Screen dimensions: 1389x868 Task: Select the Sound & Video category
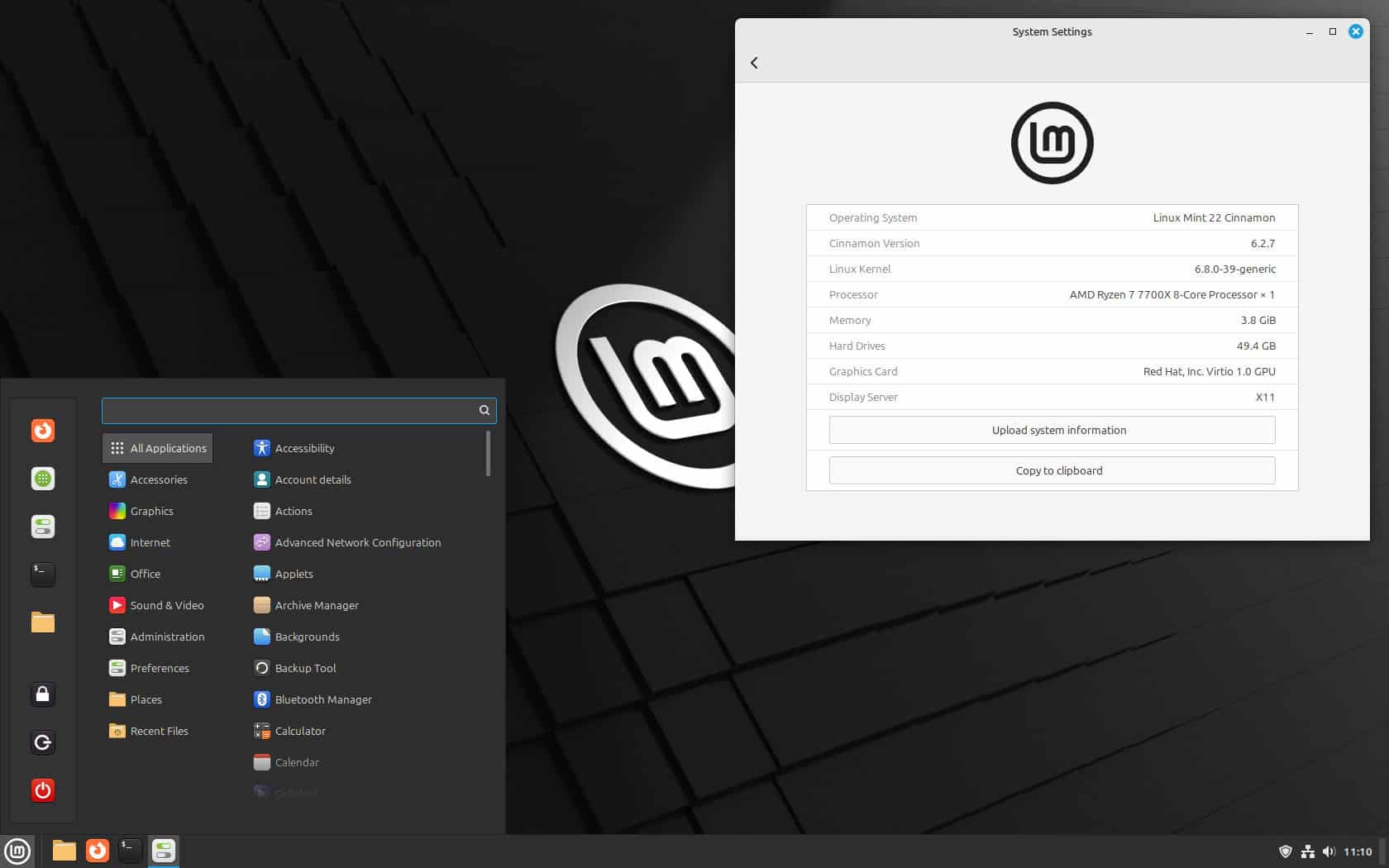167,605
